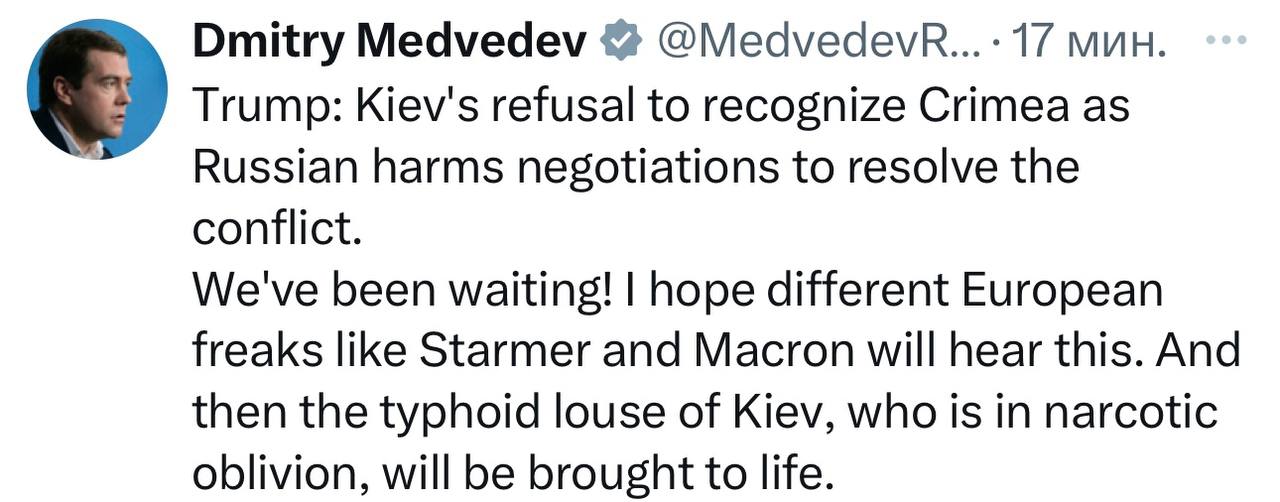The width and height of the screenshot is (1280, 502).
Task: Open the three-dot more options menu
Action: (x=1225, y=42)
